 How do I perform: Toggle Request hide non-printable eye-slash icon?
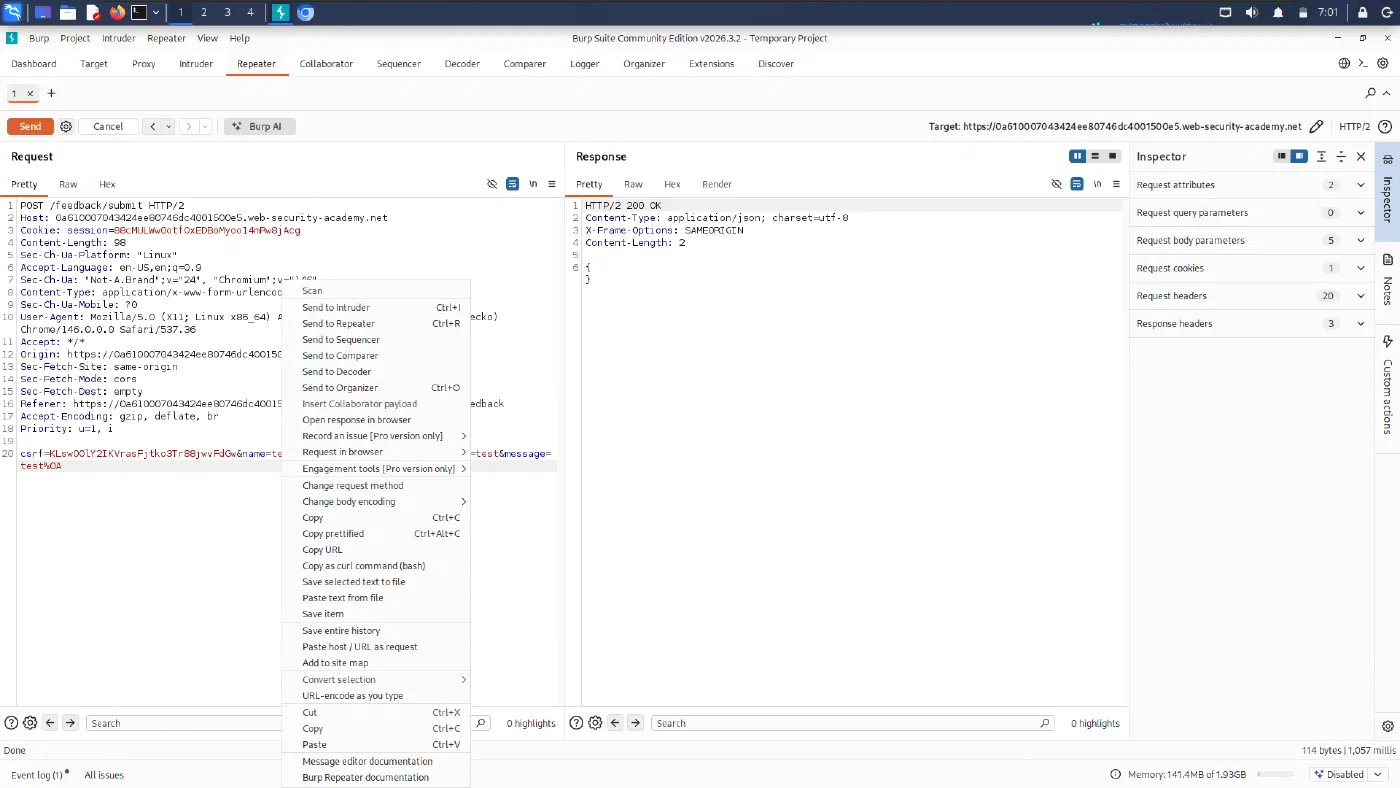pos(492,184)
